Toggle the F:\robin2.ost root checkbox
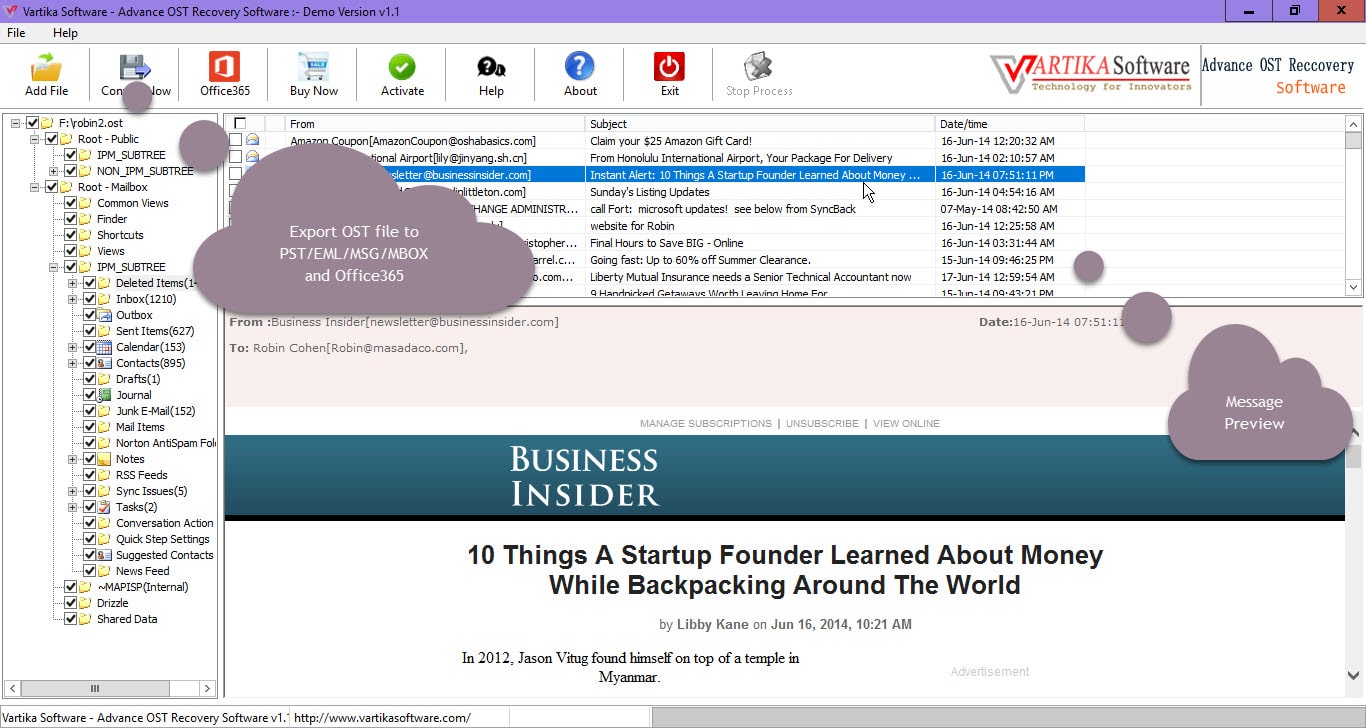The width and height of the screenshot is (1366, 728). click(33, 123)
